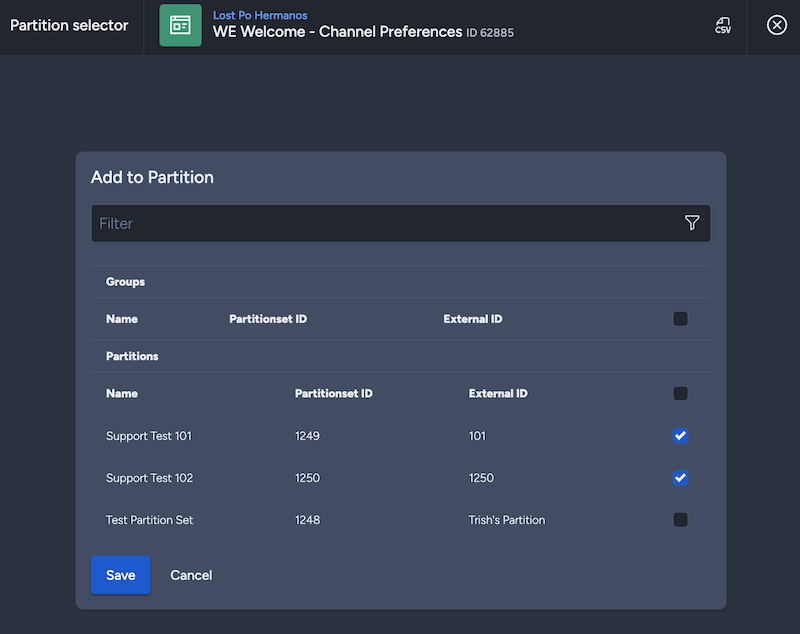The height and width of the screenshot is (634, 800).
Task: Click the ID 62885 label
Action: [x=490, y=33]
